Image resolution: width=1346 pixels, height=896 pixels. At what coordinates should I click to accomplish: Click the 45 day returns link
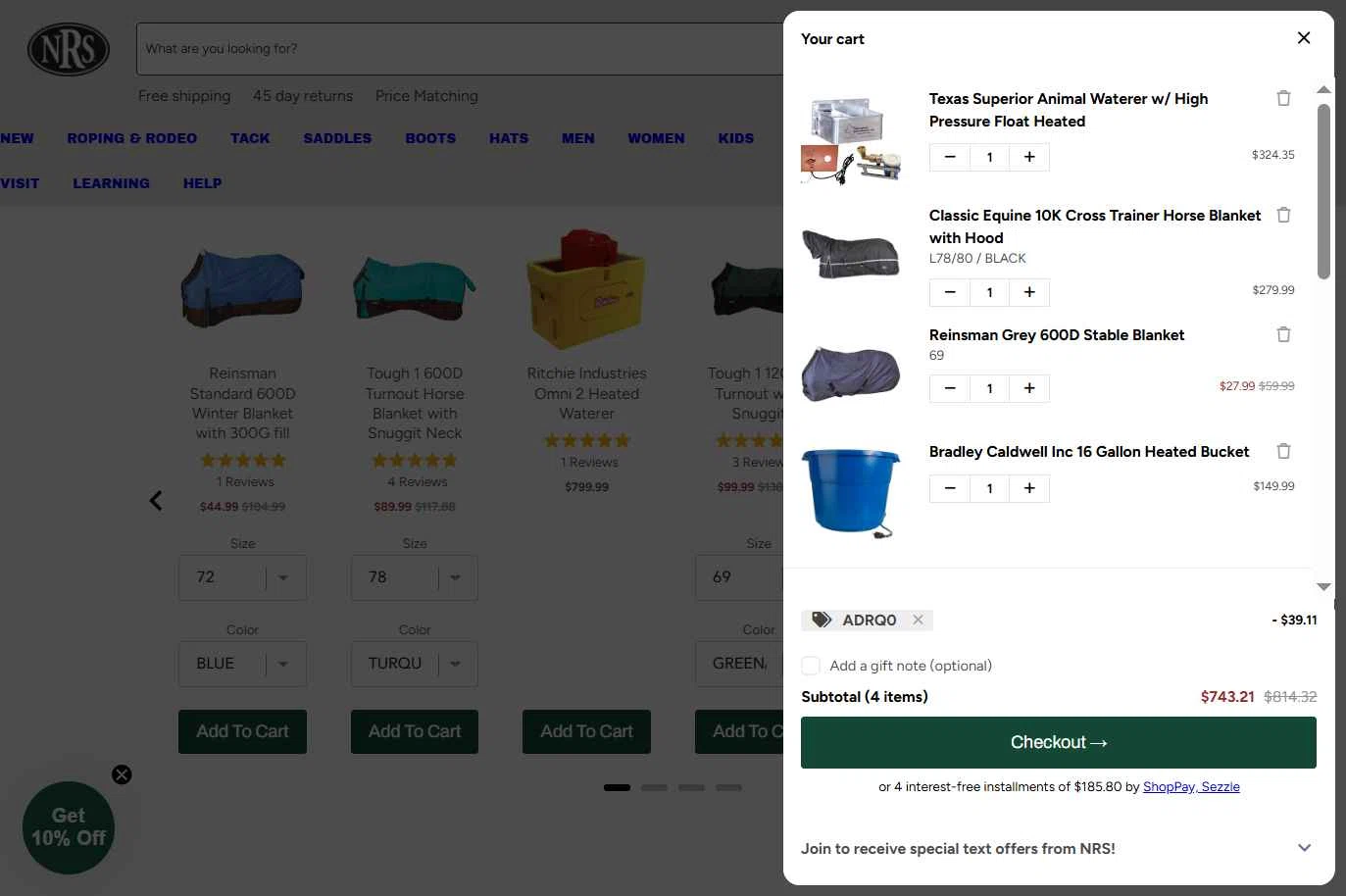tap(303, 96)
